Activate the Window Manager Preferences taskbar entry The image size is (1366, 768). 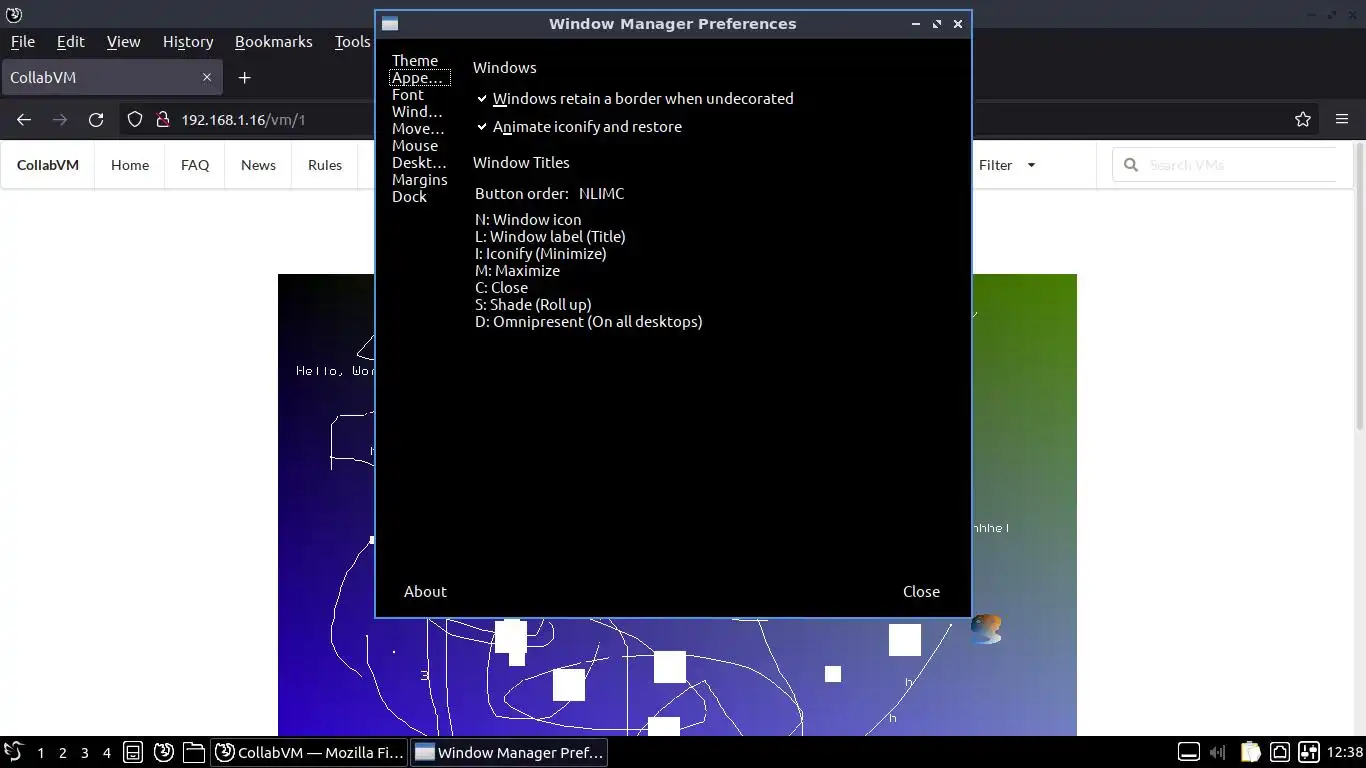point(509,752)
